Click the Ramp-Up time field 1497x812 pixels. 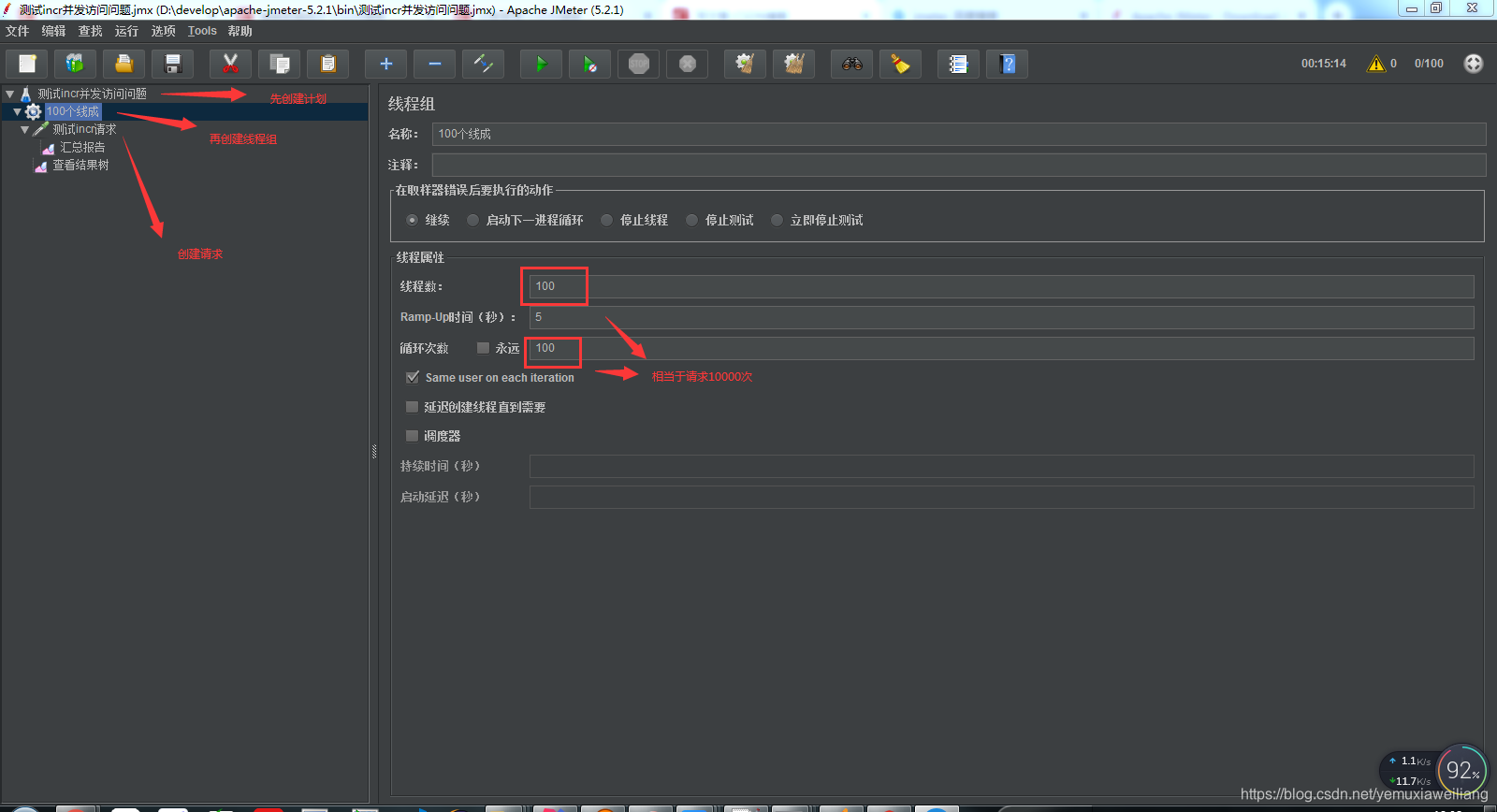[x=1002, y=317]
